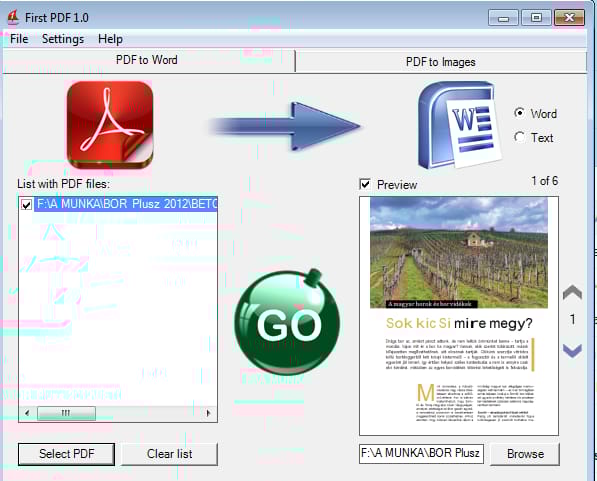Click the Select PDF button
This screenshot has height=481, width=597.
(x=66, y=454)
